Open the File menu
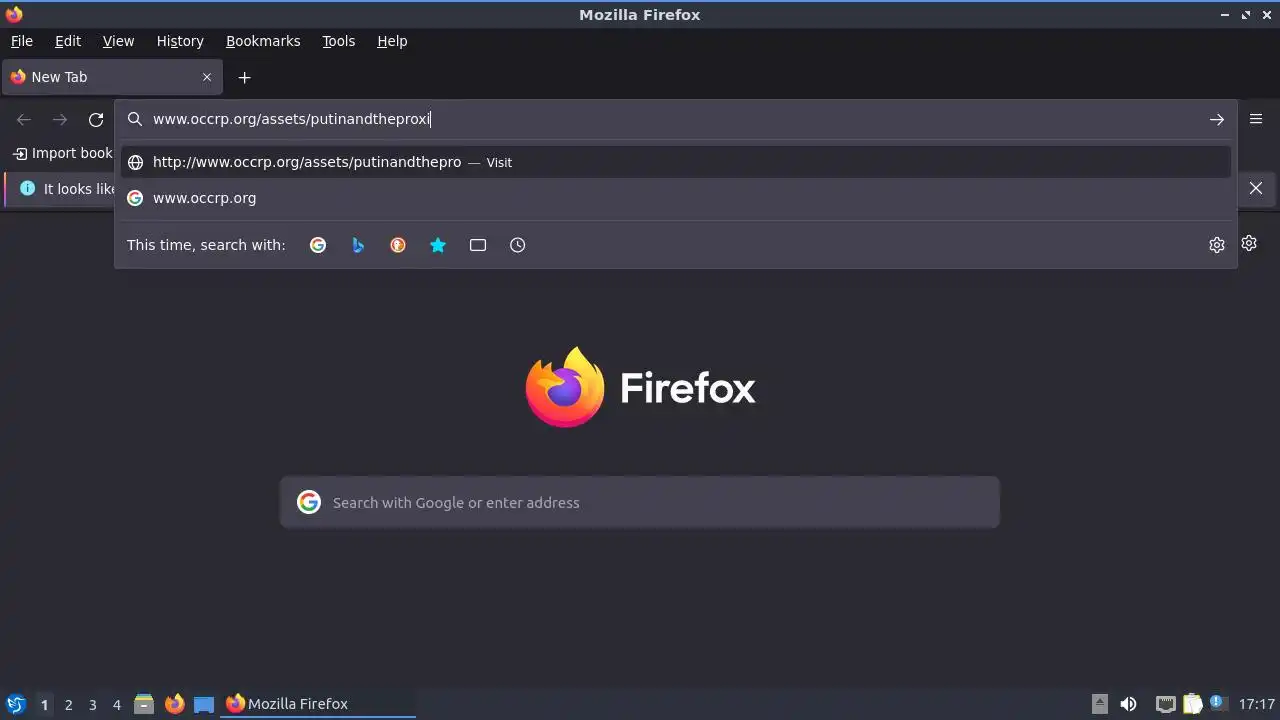The image size is (1280, 720). (22, 41)
